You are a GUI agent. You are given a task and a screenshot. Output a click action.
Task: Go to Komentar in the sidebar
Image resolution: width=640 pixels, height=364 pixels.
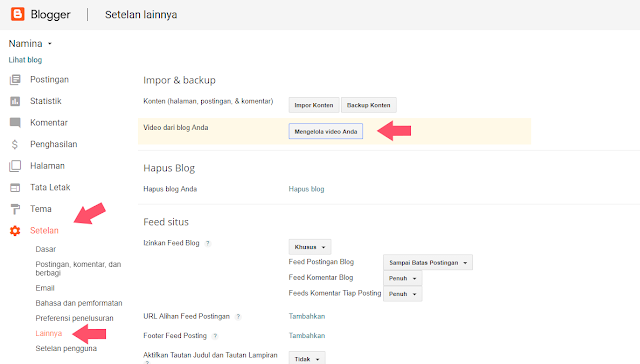click(x=49, y=123)
